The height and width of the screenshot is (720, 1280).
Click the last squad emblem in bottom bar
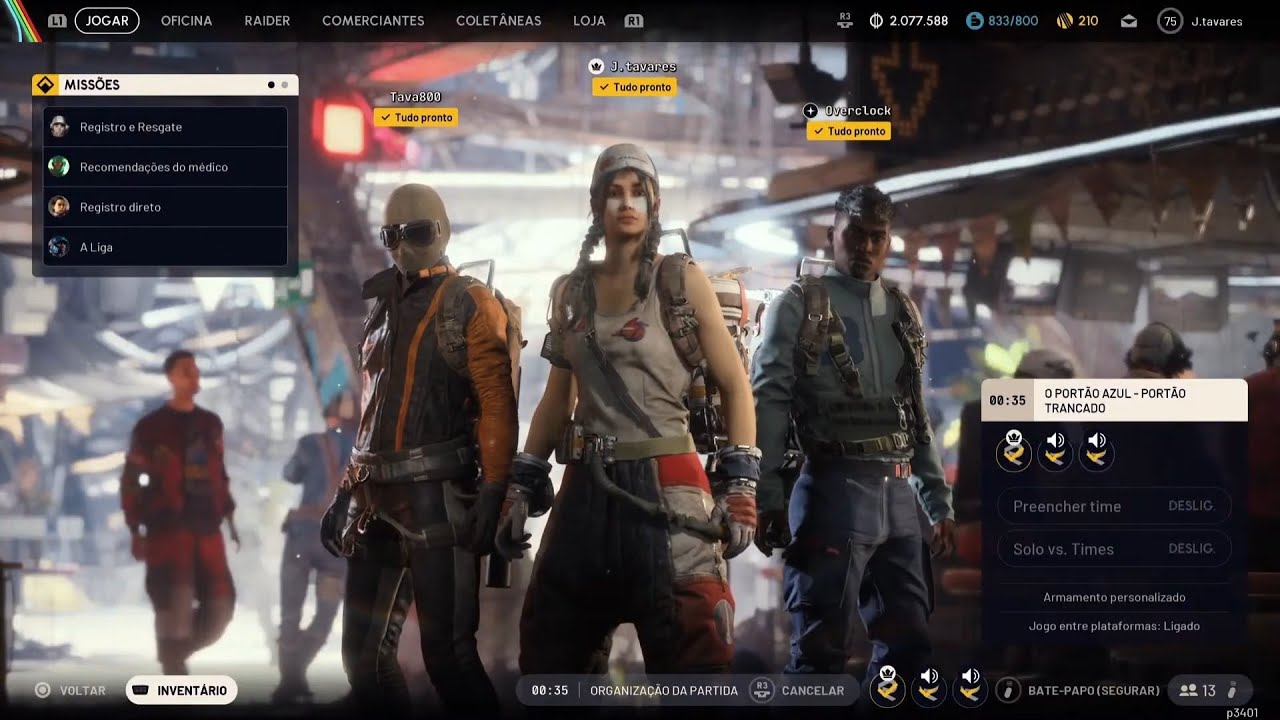pos(969,688)
